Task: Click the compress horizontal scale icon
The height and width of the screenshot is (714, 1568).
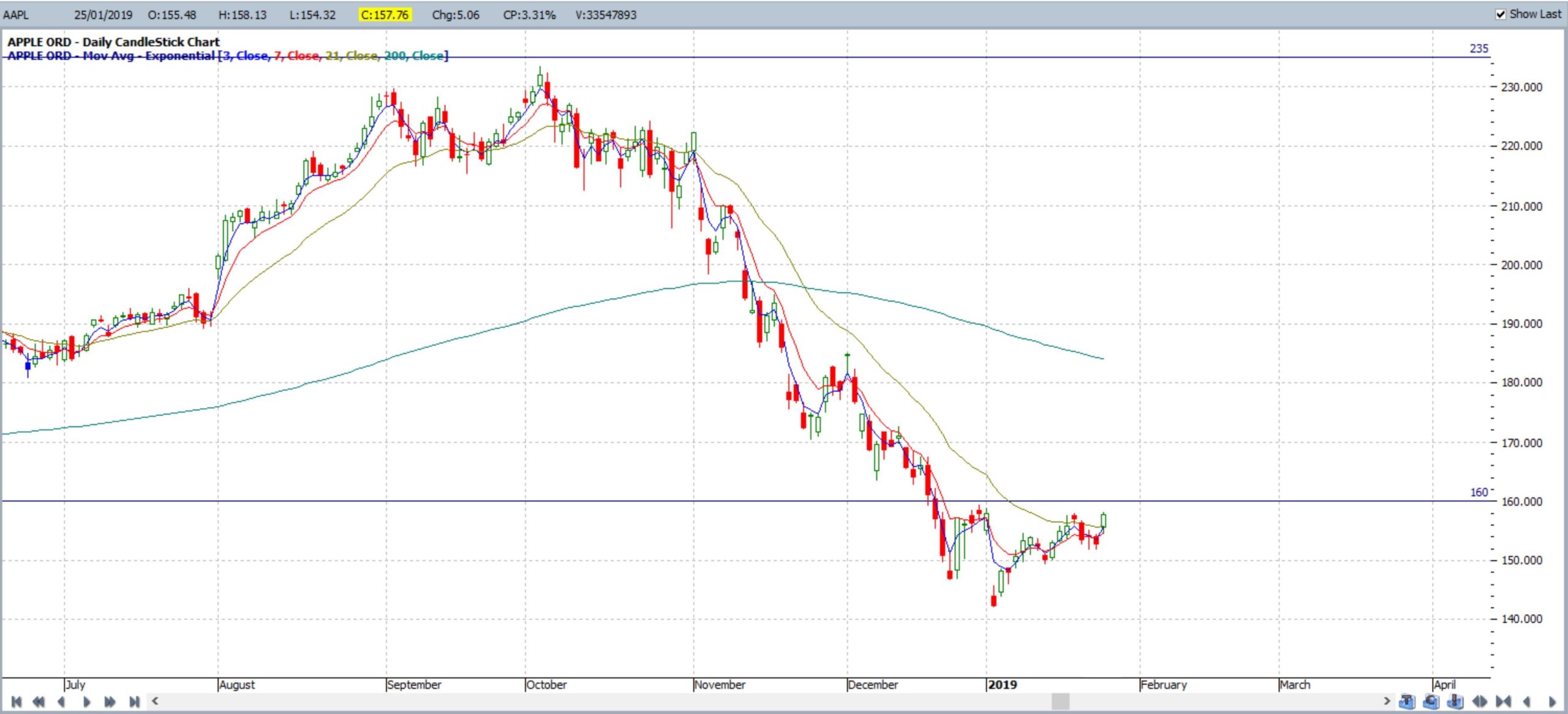Action: pyautogui.click(x=1504, y=701)
